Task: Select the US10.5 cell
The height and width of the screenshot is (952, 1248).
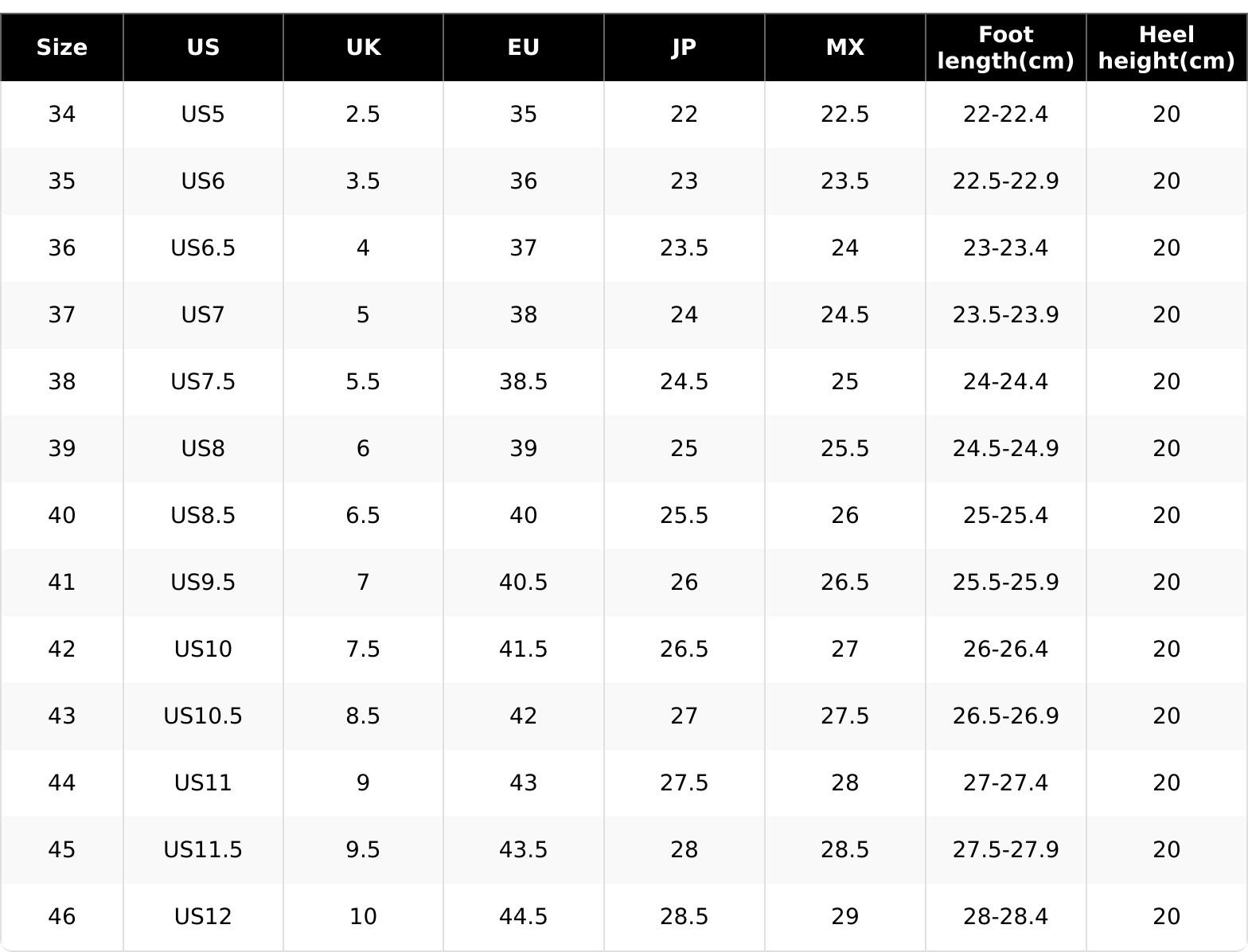Action: coord(203,716)
